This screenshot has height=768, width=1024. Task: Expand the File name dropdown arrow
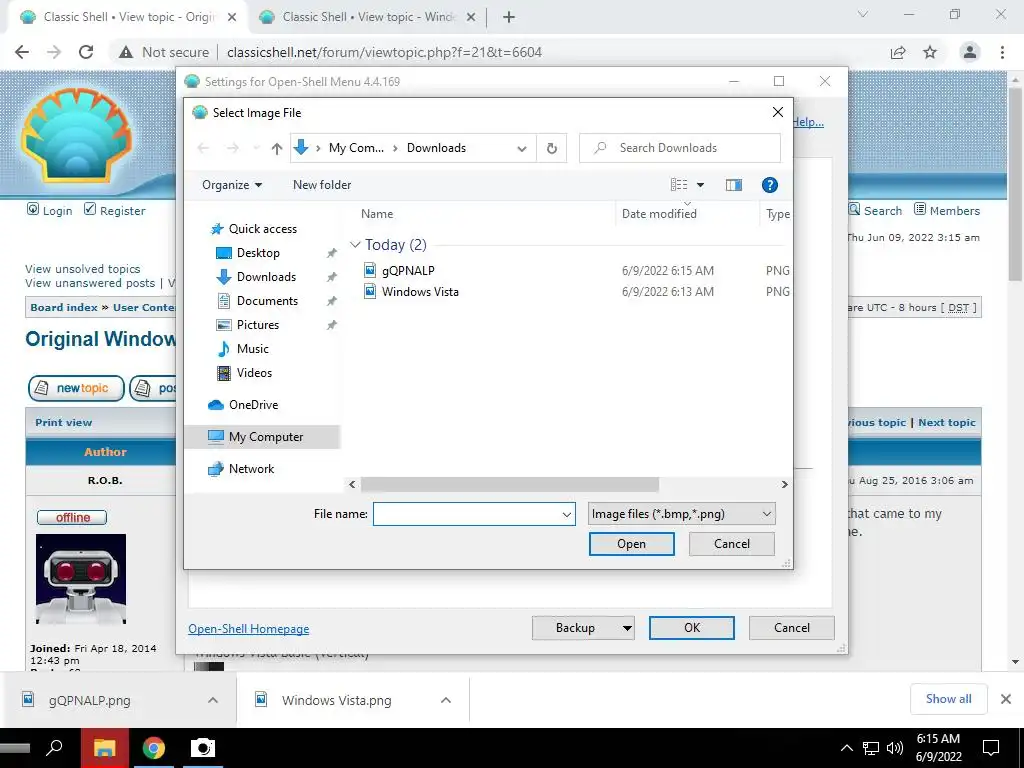[567, 514]
